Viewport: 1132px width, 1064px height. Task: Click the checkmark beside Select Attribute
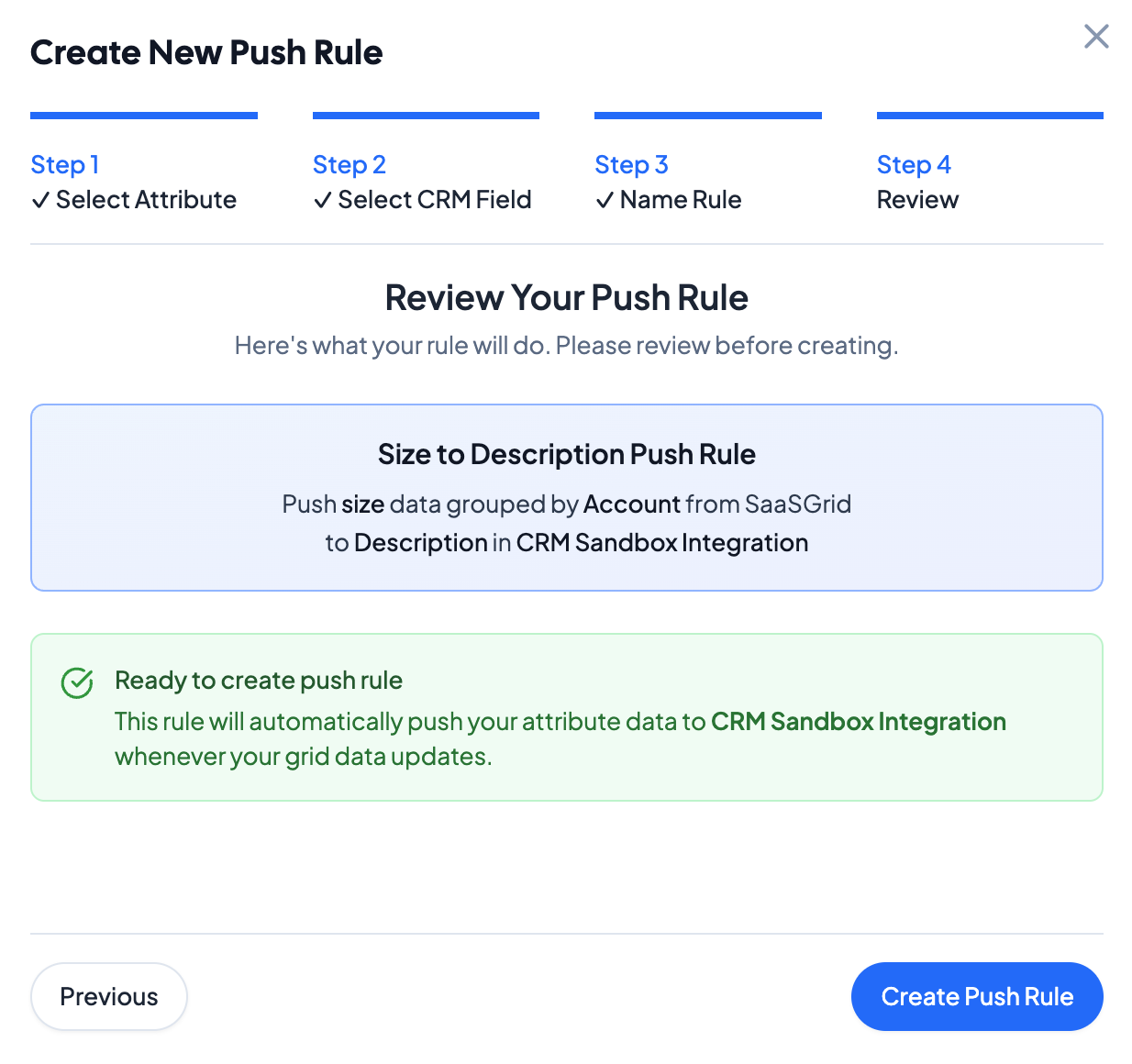point(40,201)
